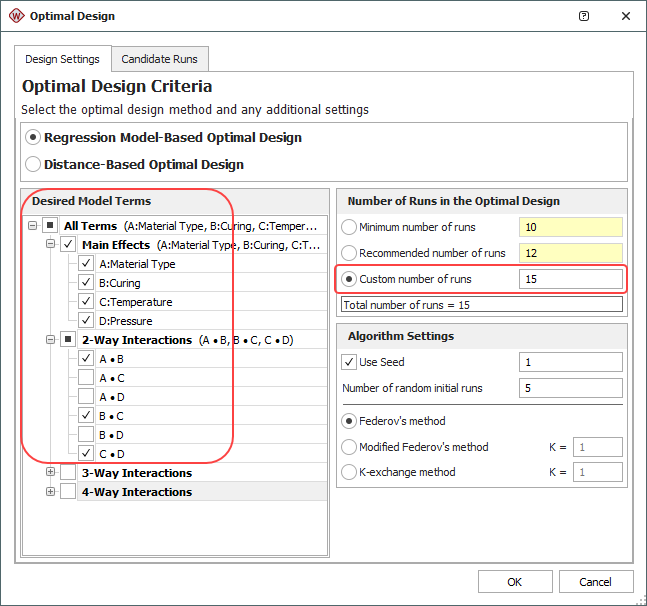The height and width of the screenshot is (606, 647).
Task: Open the Design Settings tab
Action: 62,59
